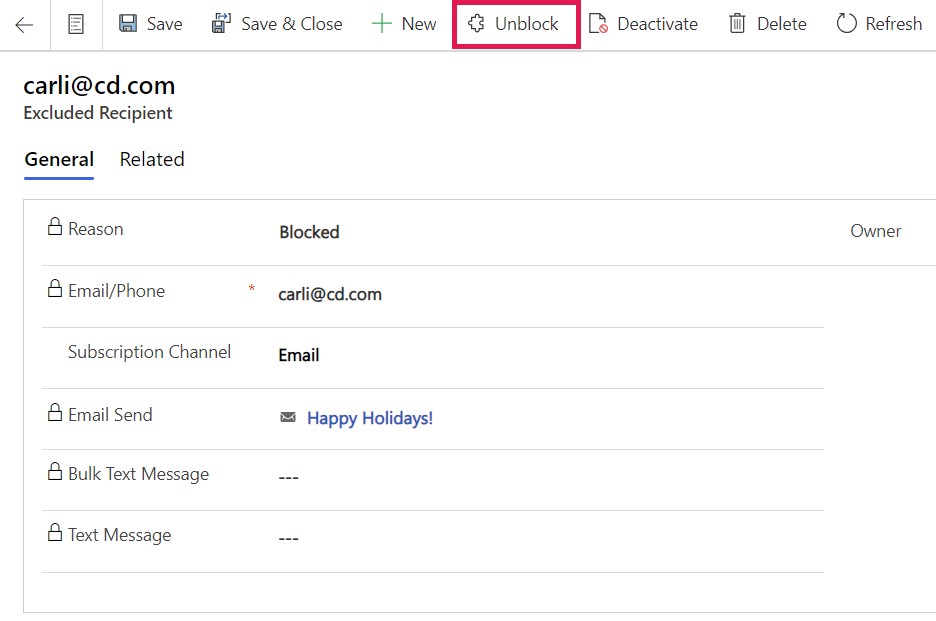This screenshot has height=621, width=936.
Task: Click the Text Message empty value
Action: tap(288, 539)
